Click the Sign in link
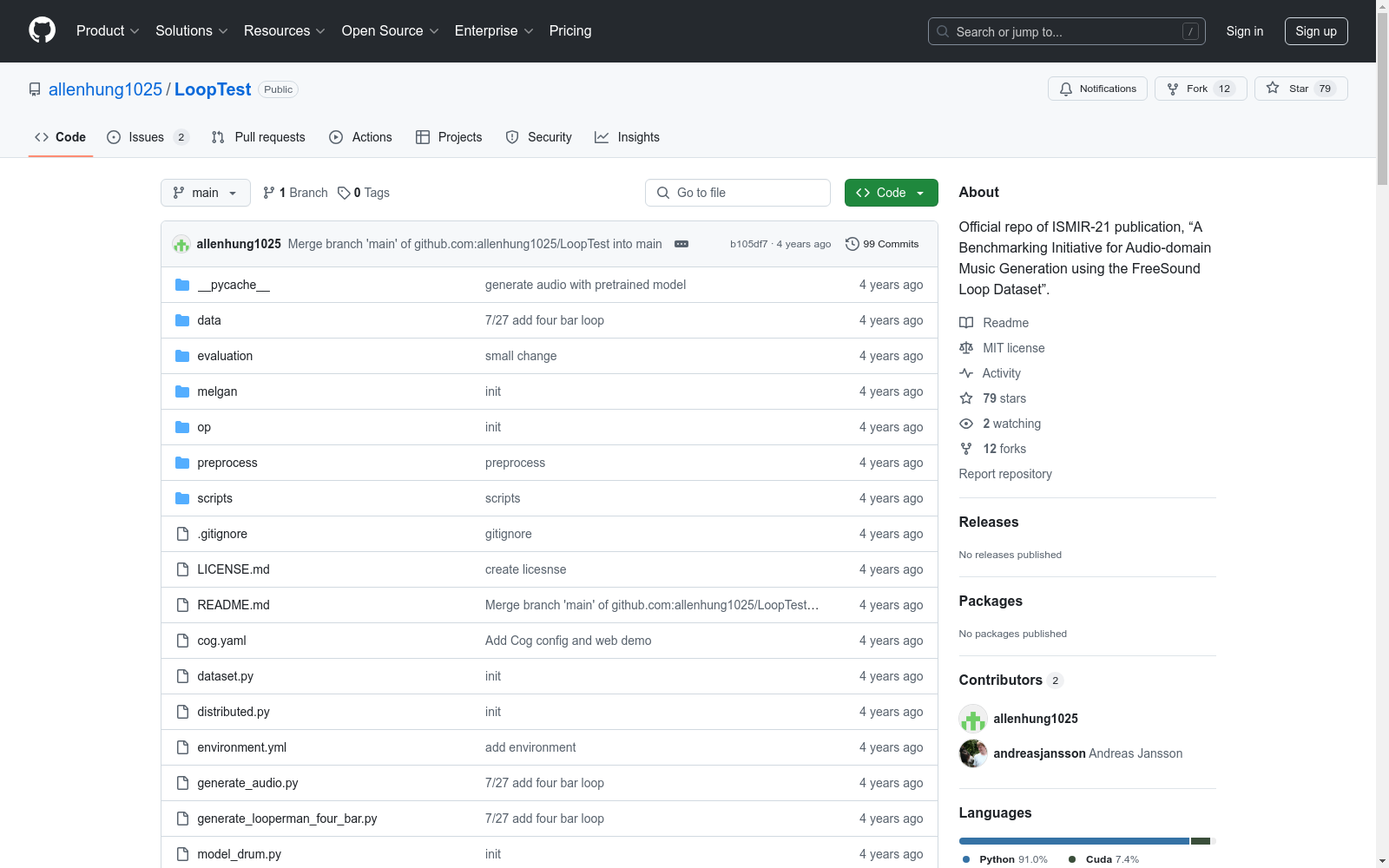The height and width of the screenshot is (868, 1389). coord(1245,31)
